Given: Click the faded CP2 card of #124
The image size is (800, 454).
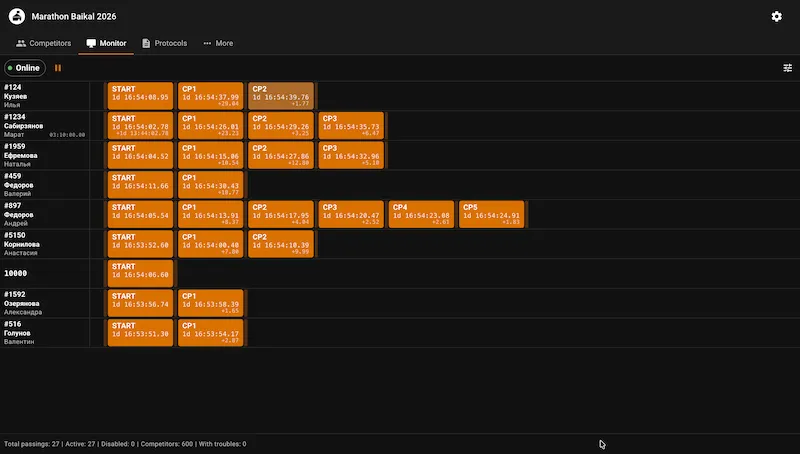Looking at the screenshot, I should [x=281, y=96].
